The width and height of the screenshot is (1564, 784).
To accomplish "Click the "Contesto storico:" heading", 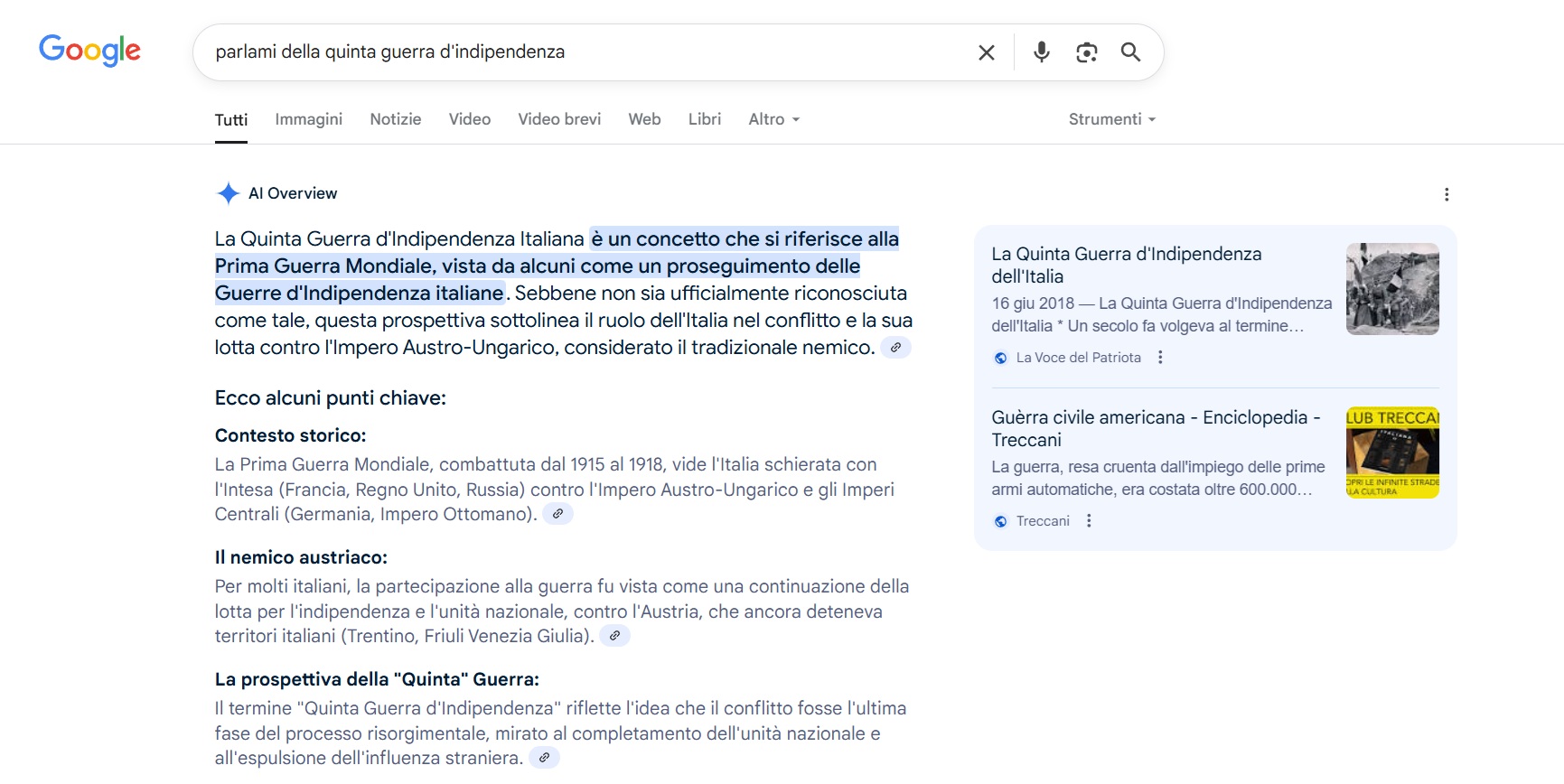I will 291,435.
